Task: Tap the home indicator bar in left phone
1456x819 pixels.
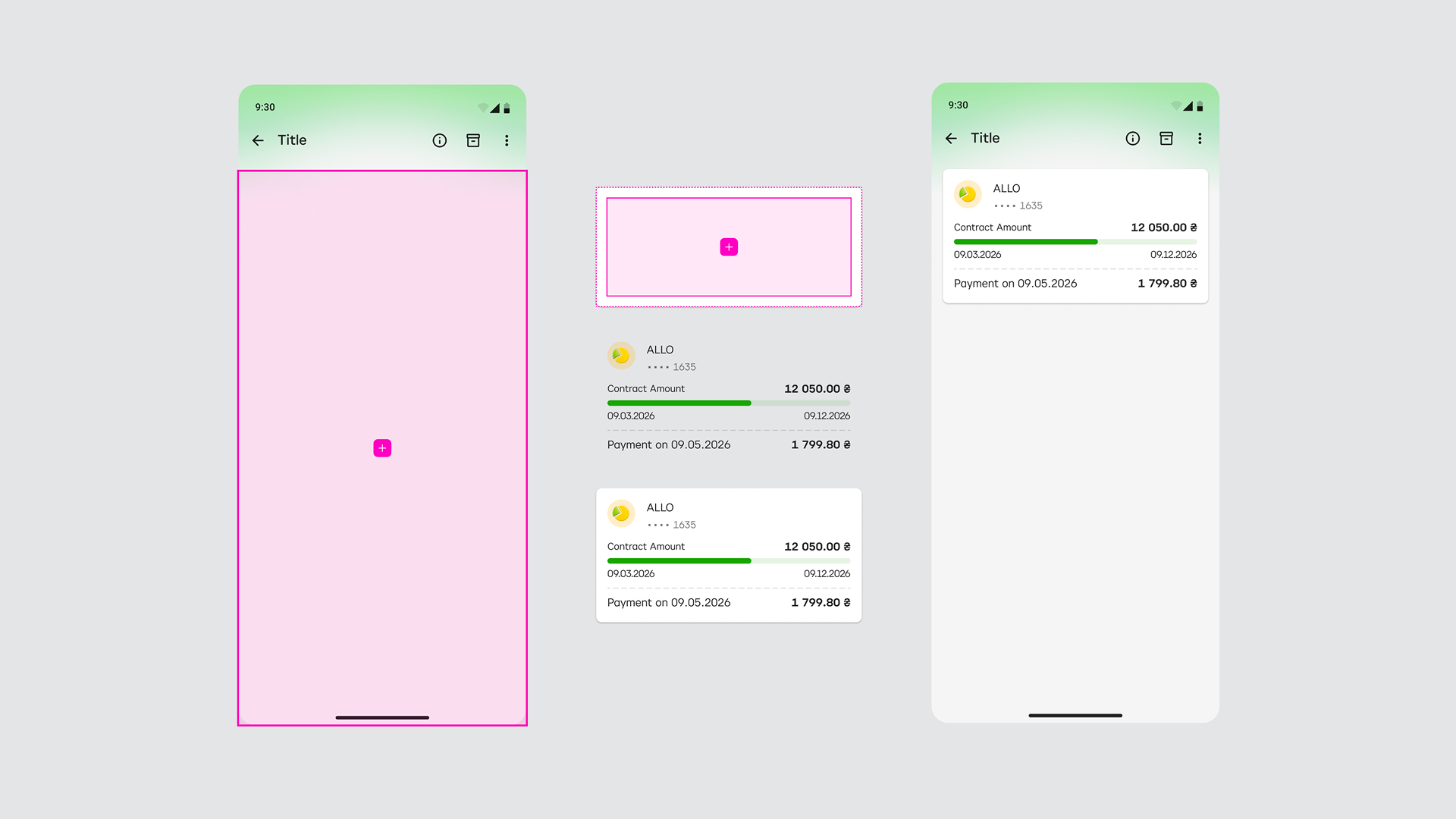Action: [382, 717]
